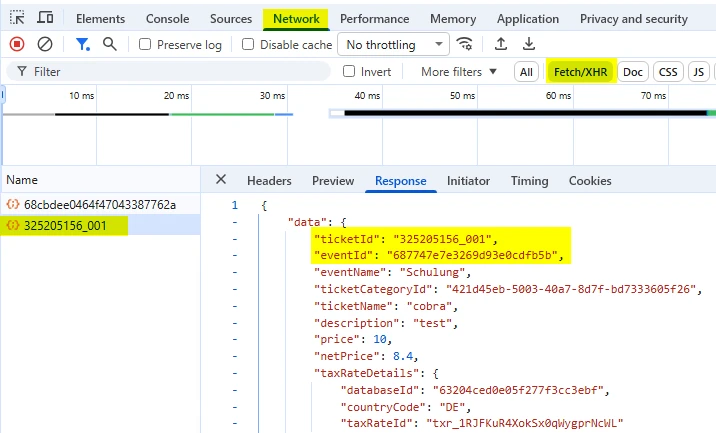Image resolution: width=716 pixels, height=433 pixels.
Task: Toggle the filter funnel icon
Action: coord(82,44)
